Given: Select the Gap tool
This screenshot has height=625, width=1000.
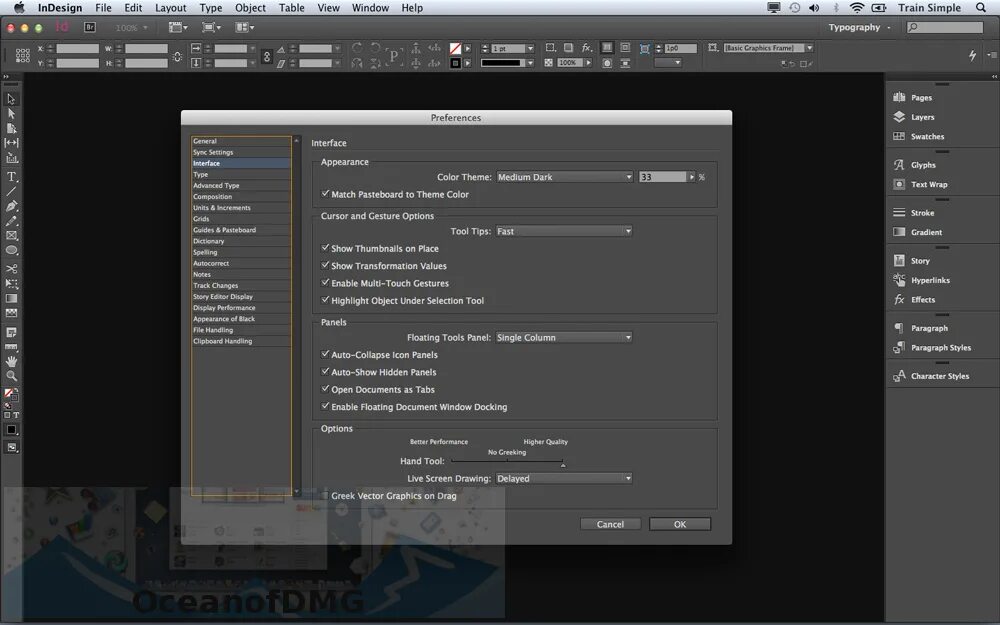Looking at the screenshot, I should pos(11,143).
